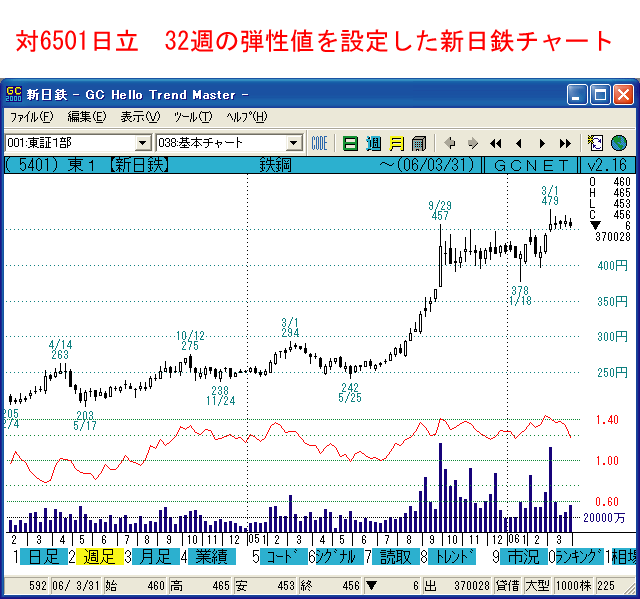Image resolution: width=640 pixels, height=599 pixels.
Task: Click the gray right arrow toolbar icon
Action: tap(473, 143)
